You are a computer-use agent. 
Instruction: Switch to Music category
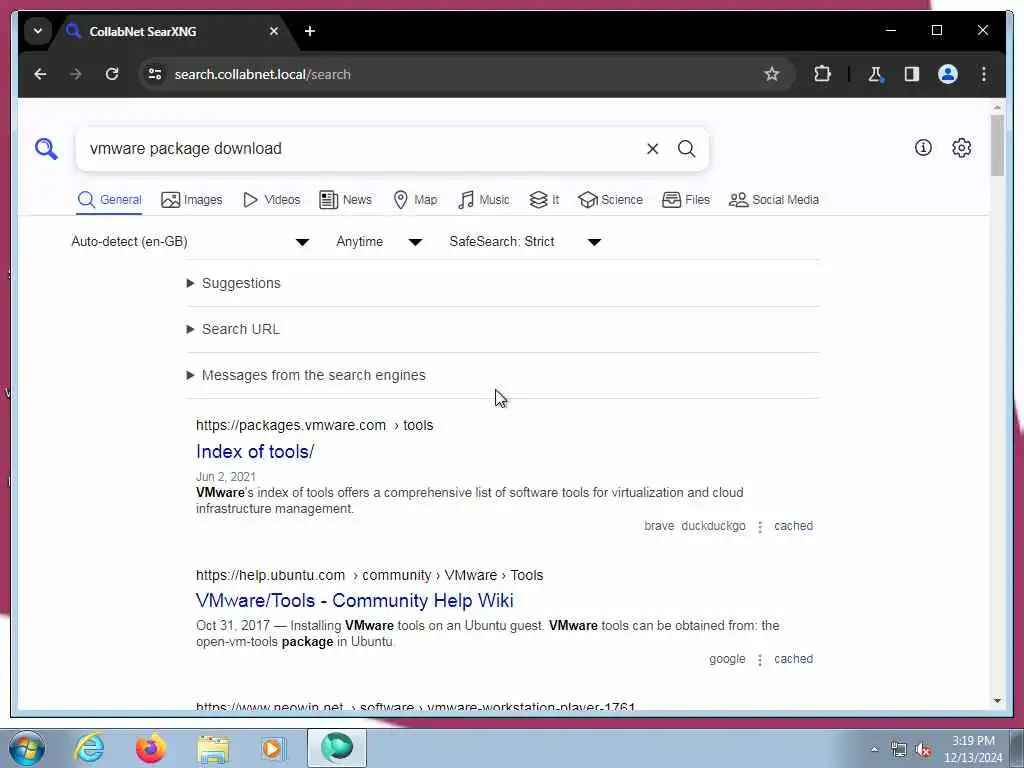coord(483,200)
